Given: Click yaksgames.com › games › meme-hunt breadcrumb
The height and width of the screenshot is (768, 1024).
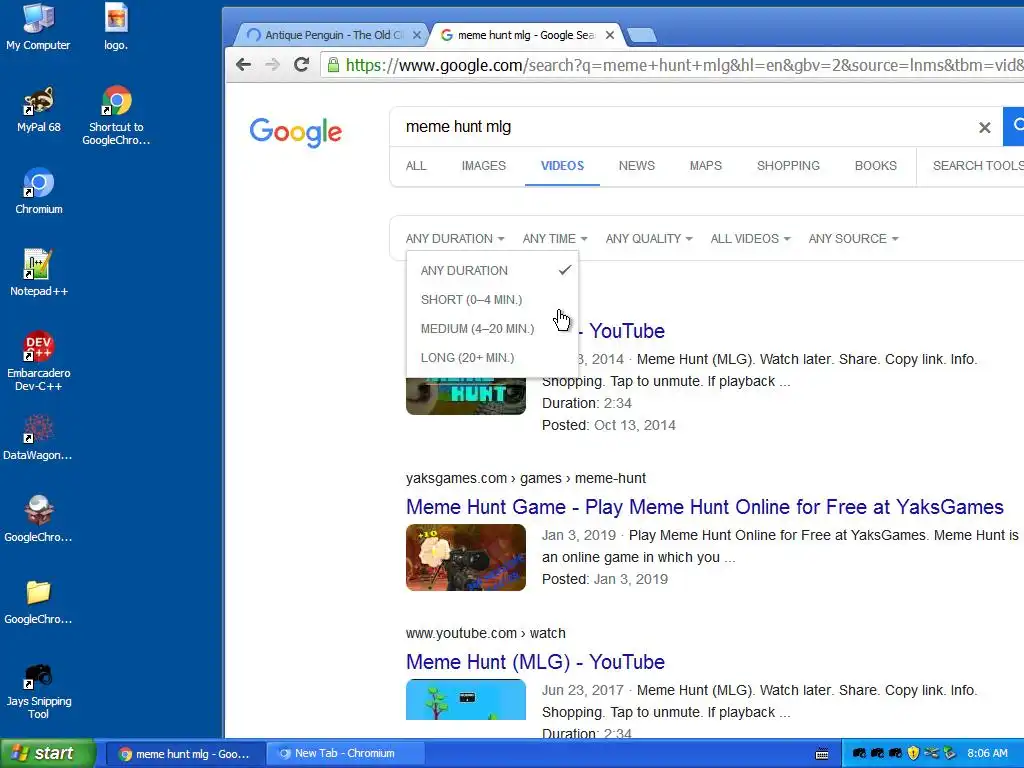Looking at the screenshot, I should [526, 479].
